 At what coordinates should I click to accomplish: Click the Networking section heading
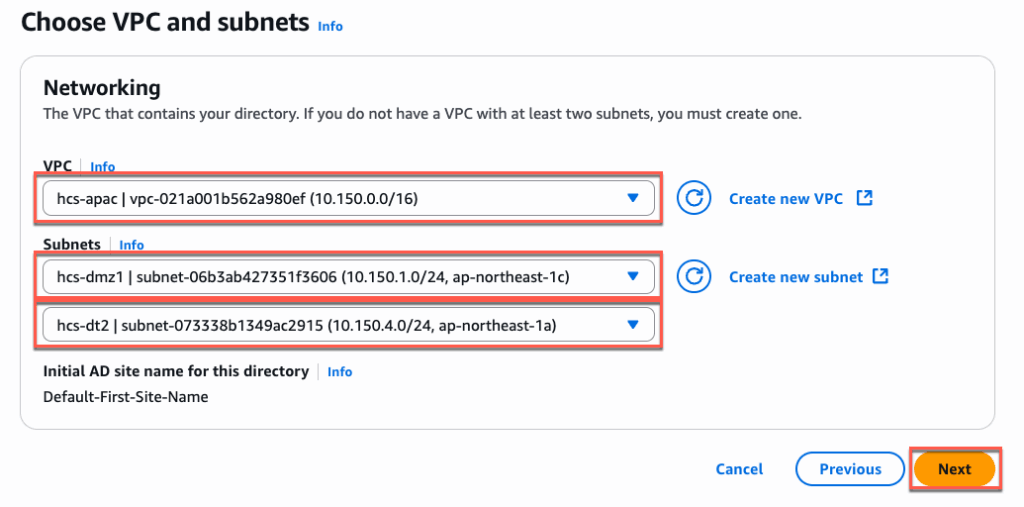tap(102, 87)
